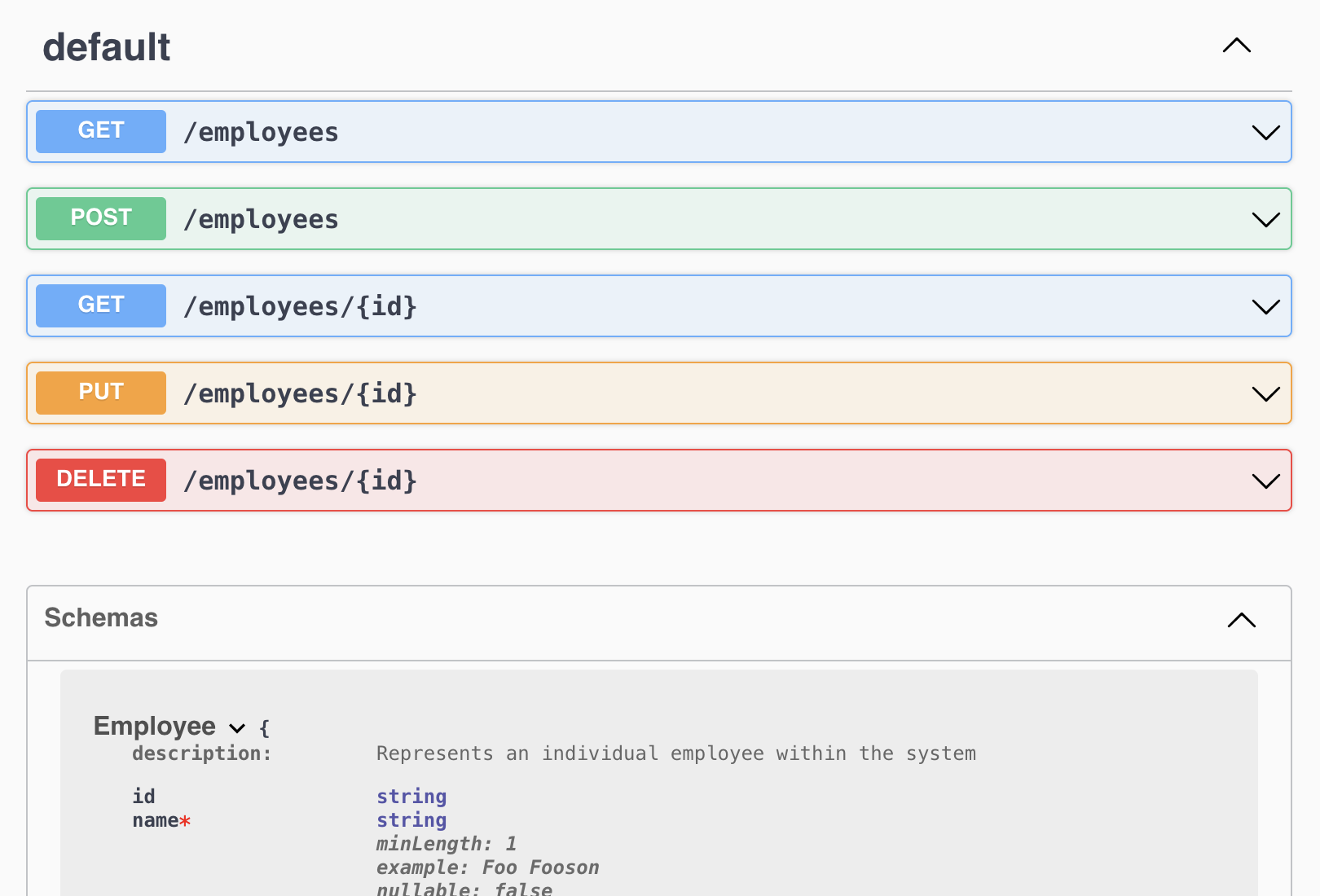The height and width of the screenshot is (896, 1320).
Task: Open the PUT /employees/{id} path text
Action: point(300,393)
